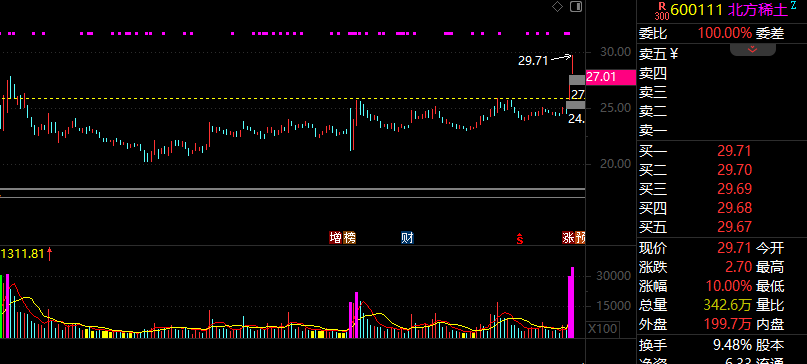Click the 卖二 ask row label

pos(653,111)
